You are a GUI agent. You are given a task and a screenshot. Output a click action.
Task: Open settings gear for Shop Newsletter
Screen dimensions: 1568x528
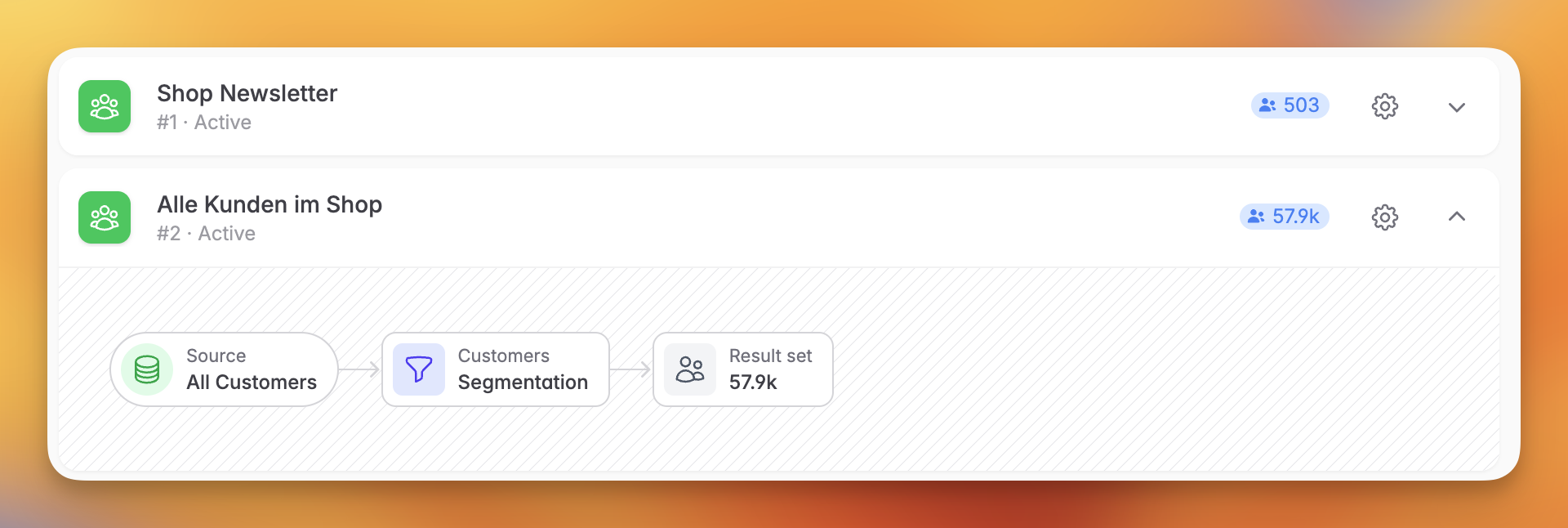click(1384, 106)
